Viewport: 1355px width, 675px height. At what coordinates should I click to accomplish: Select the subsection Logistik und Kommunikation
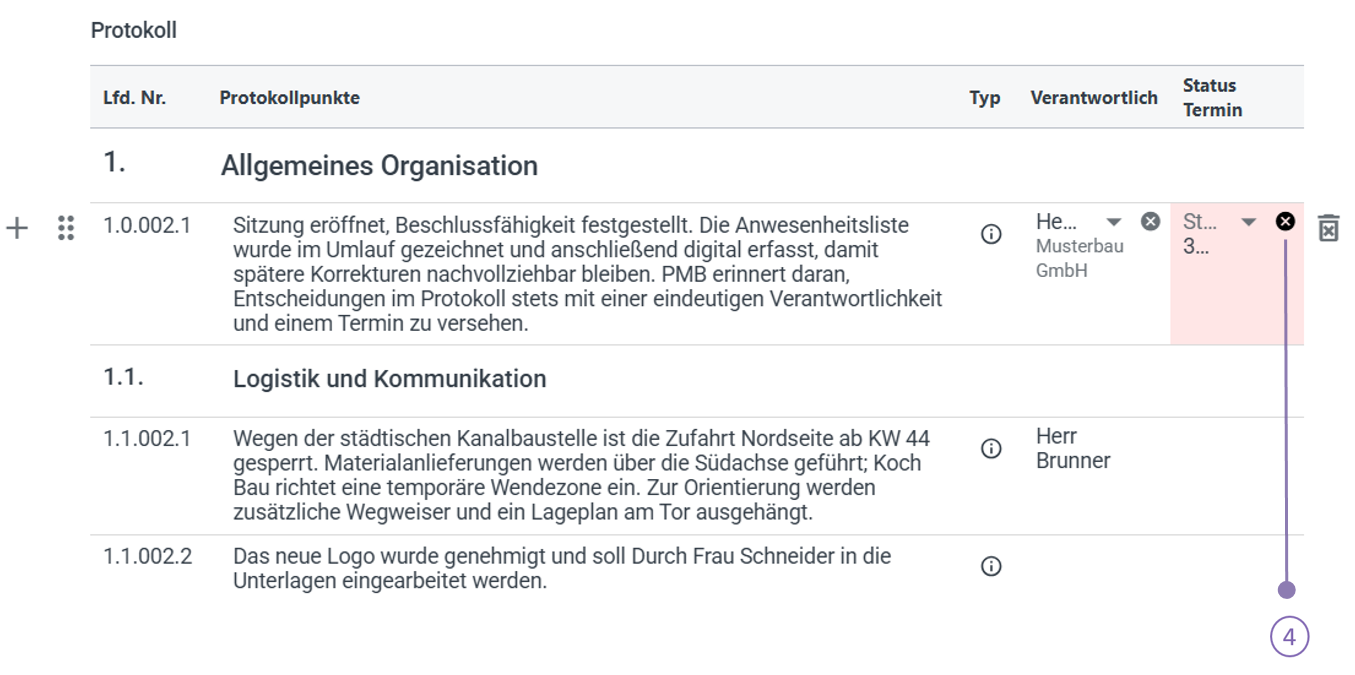tap(389, 380)
